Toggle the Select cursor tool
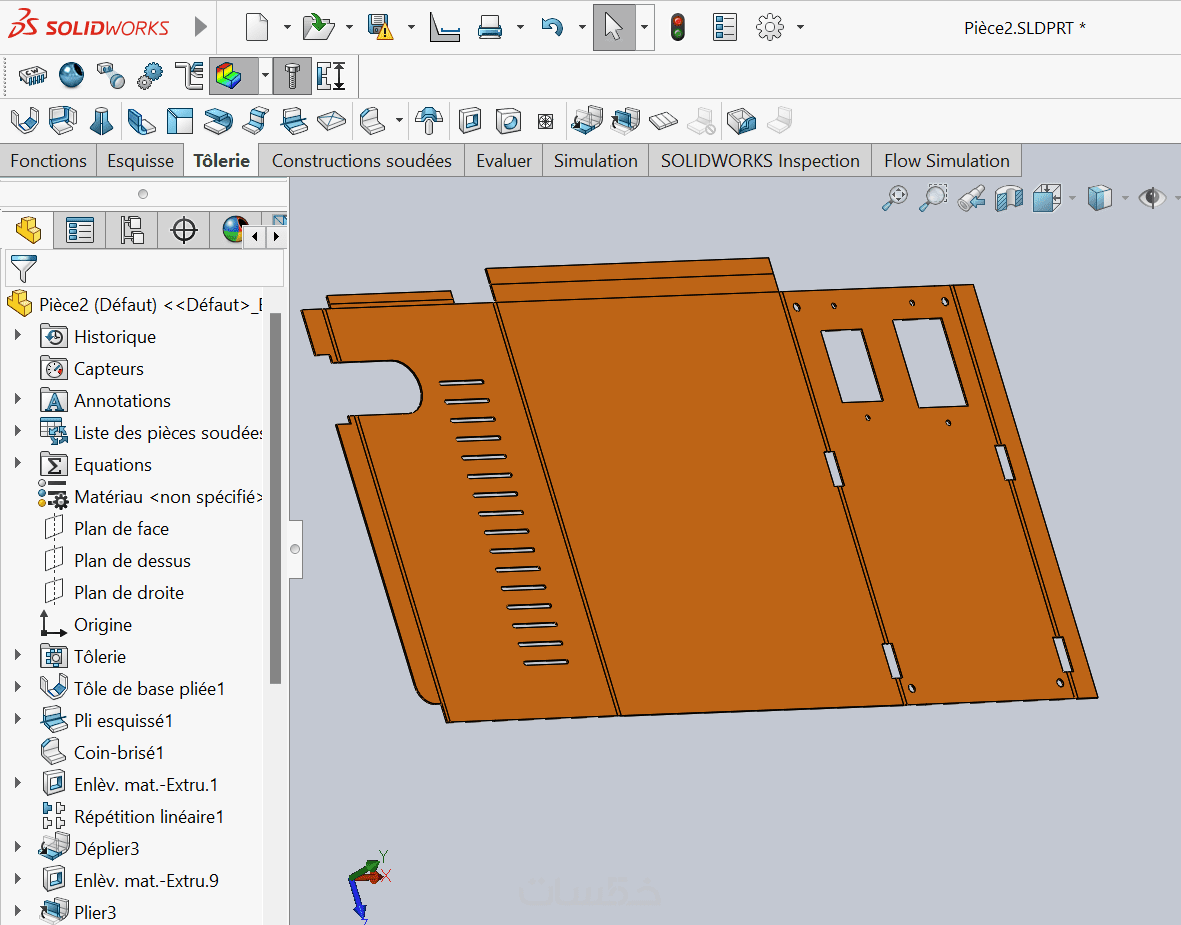 pos(613,27)
